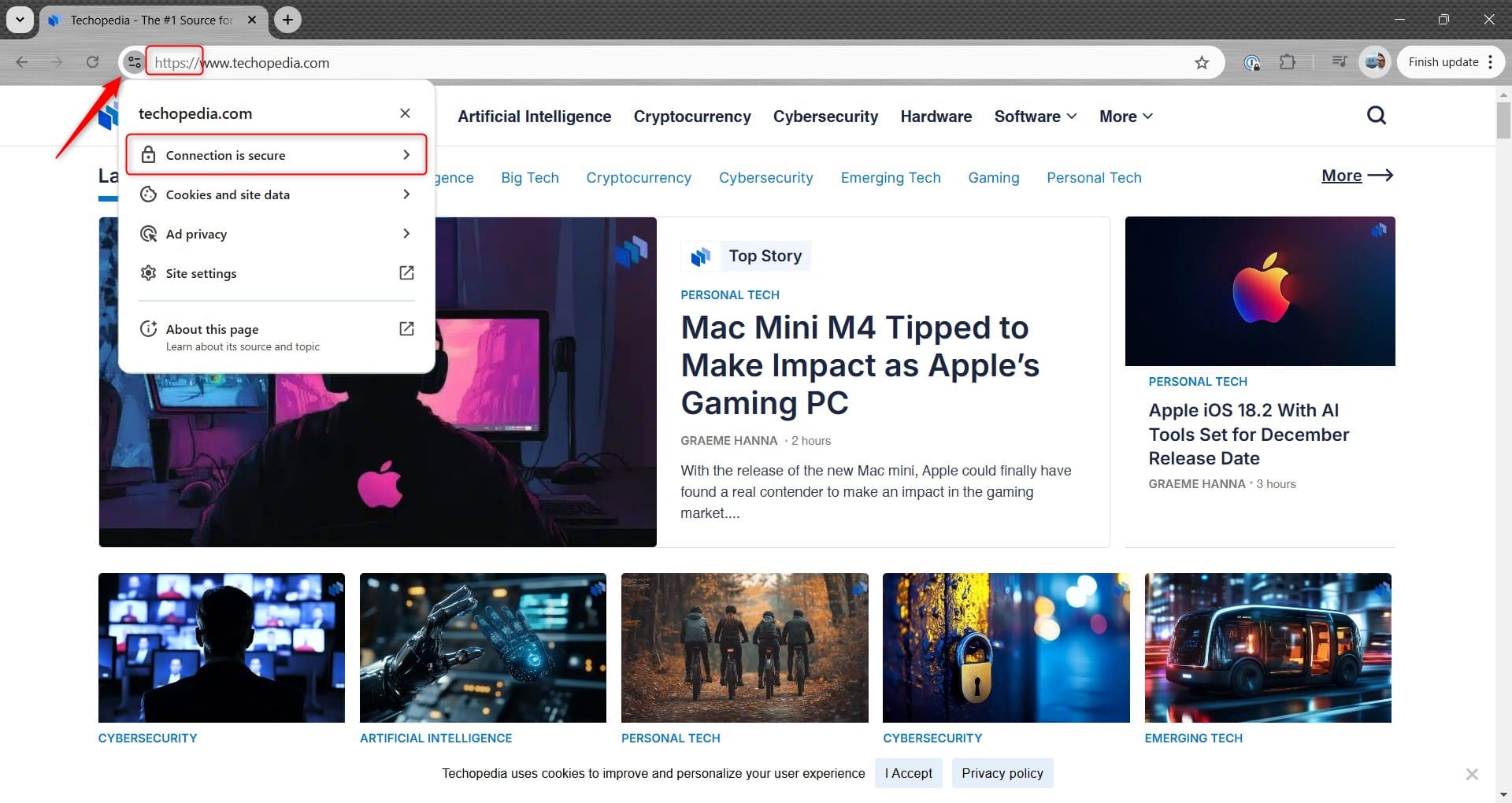Open the media controls icon in toolbar

pyautogui.click(x=1339, y=62)
